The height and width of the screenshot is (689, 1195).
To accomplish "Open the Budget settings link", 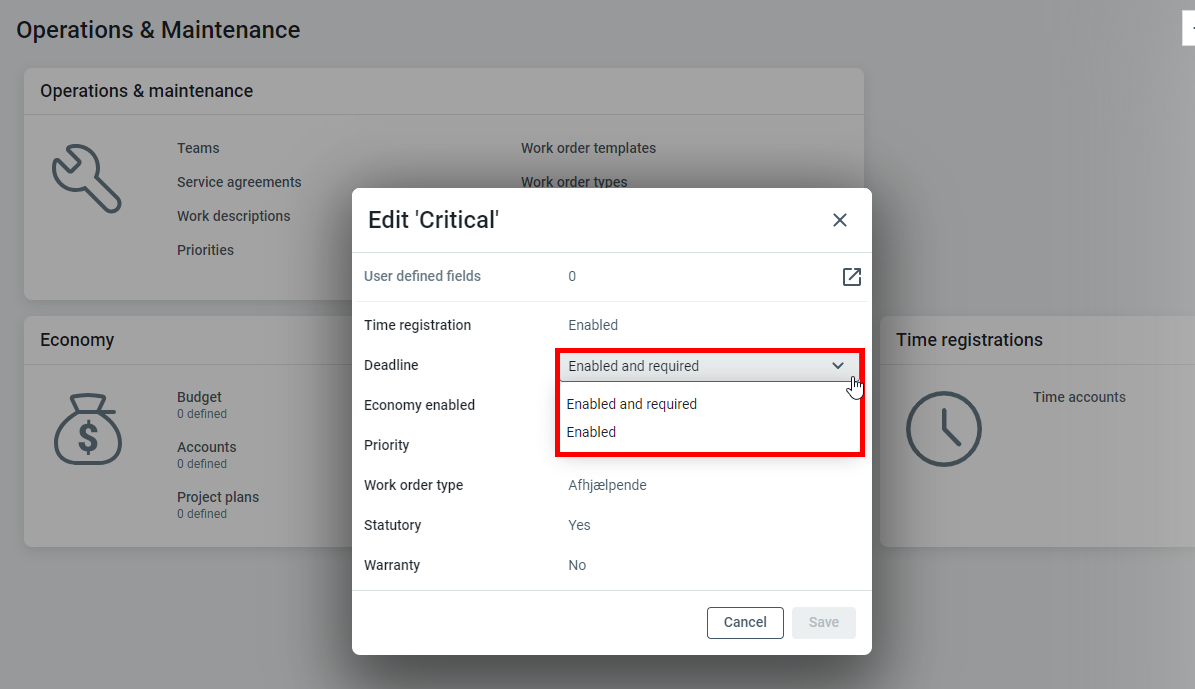I will pos(199,397).
